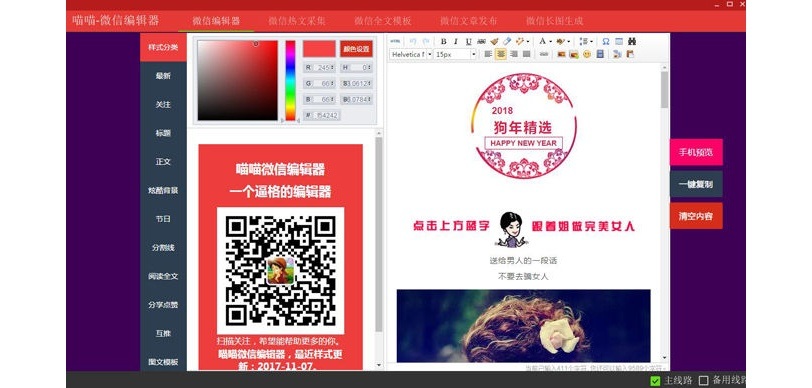Apply underline with the U icon
Screen dimensions: 812x388
468,41
